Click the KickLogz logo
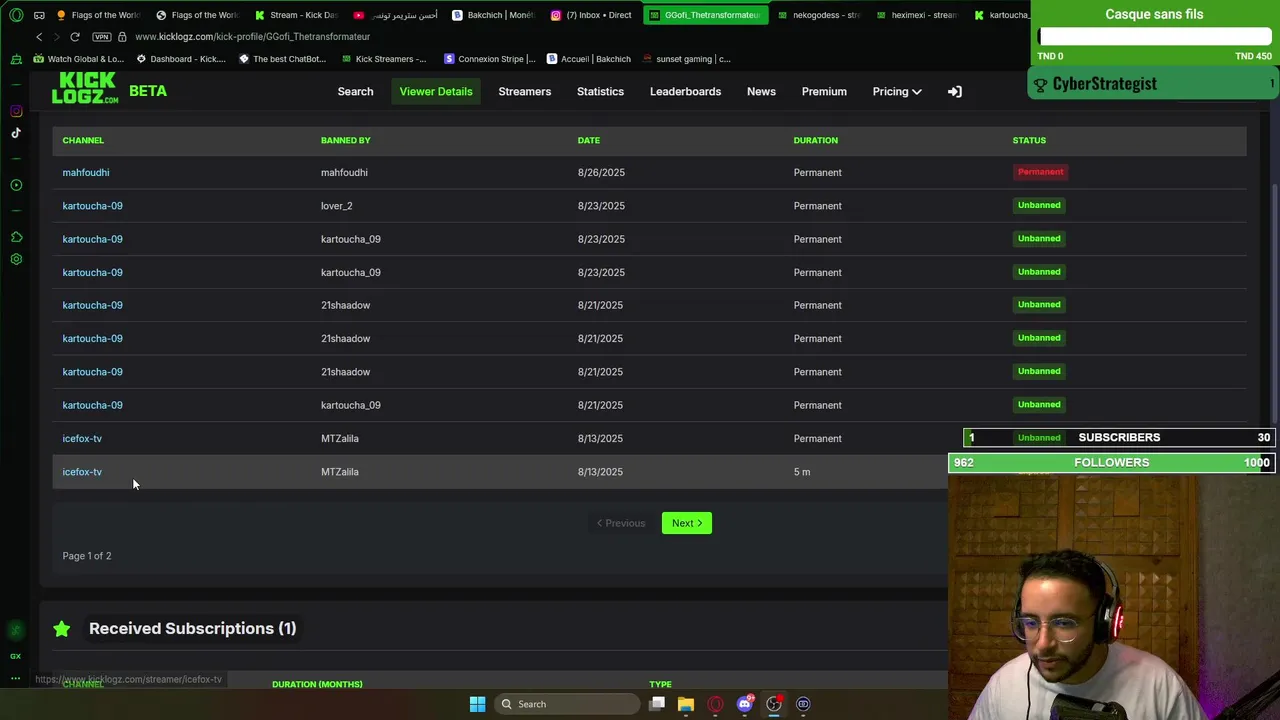The width and height of the screenshot is (1280, 720). click(x=85, y=88)
